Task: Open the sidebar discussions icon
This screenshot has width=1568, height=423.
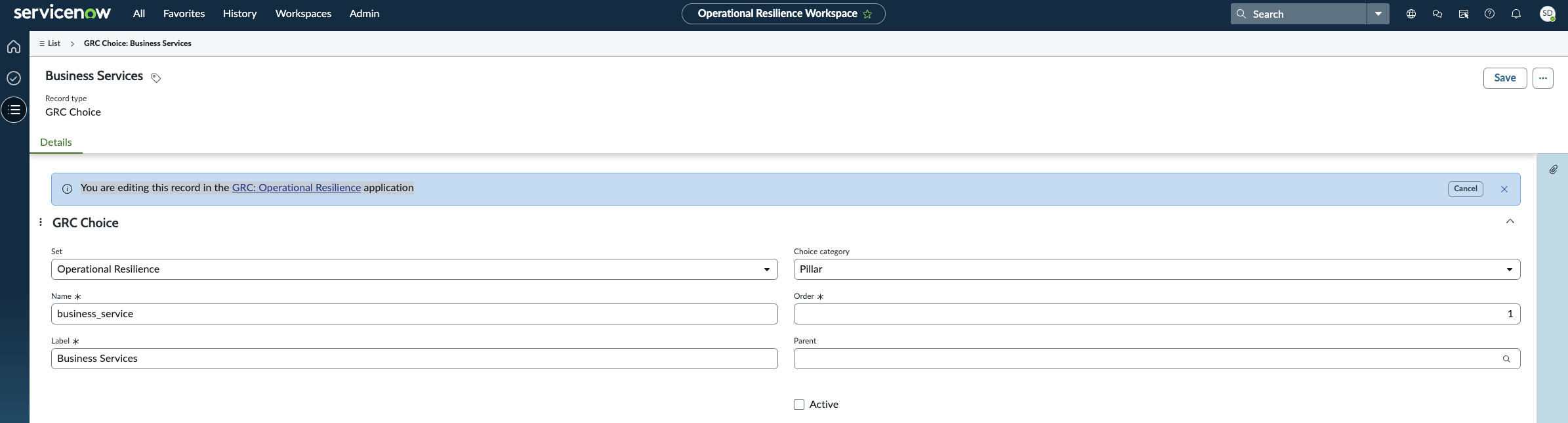Action: tap(1464, 14)
